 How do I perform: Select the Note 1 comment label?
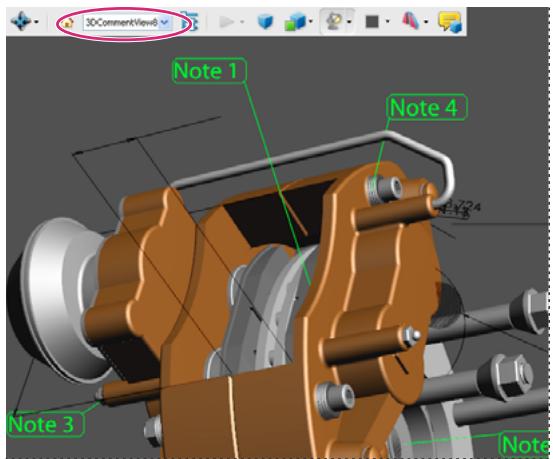[209, 71]
